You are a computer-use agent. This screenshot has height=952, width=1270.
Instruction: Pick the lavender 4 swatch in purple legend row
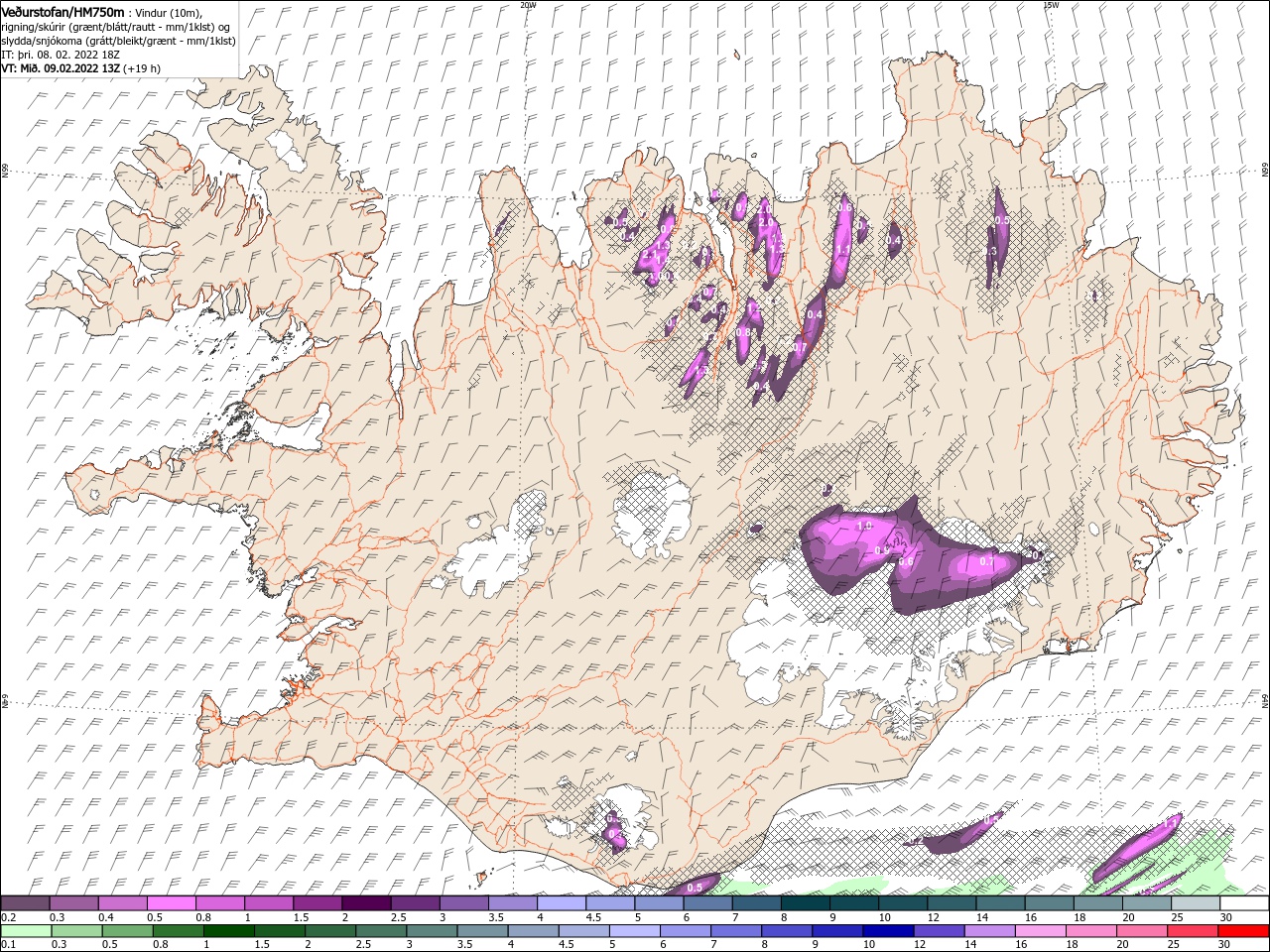(x=561, y=903)
